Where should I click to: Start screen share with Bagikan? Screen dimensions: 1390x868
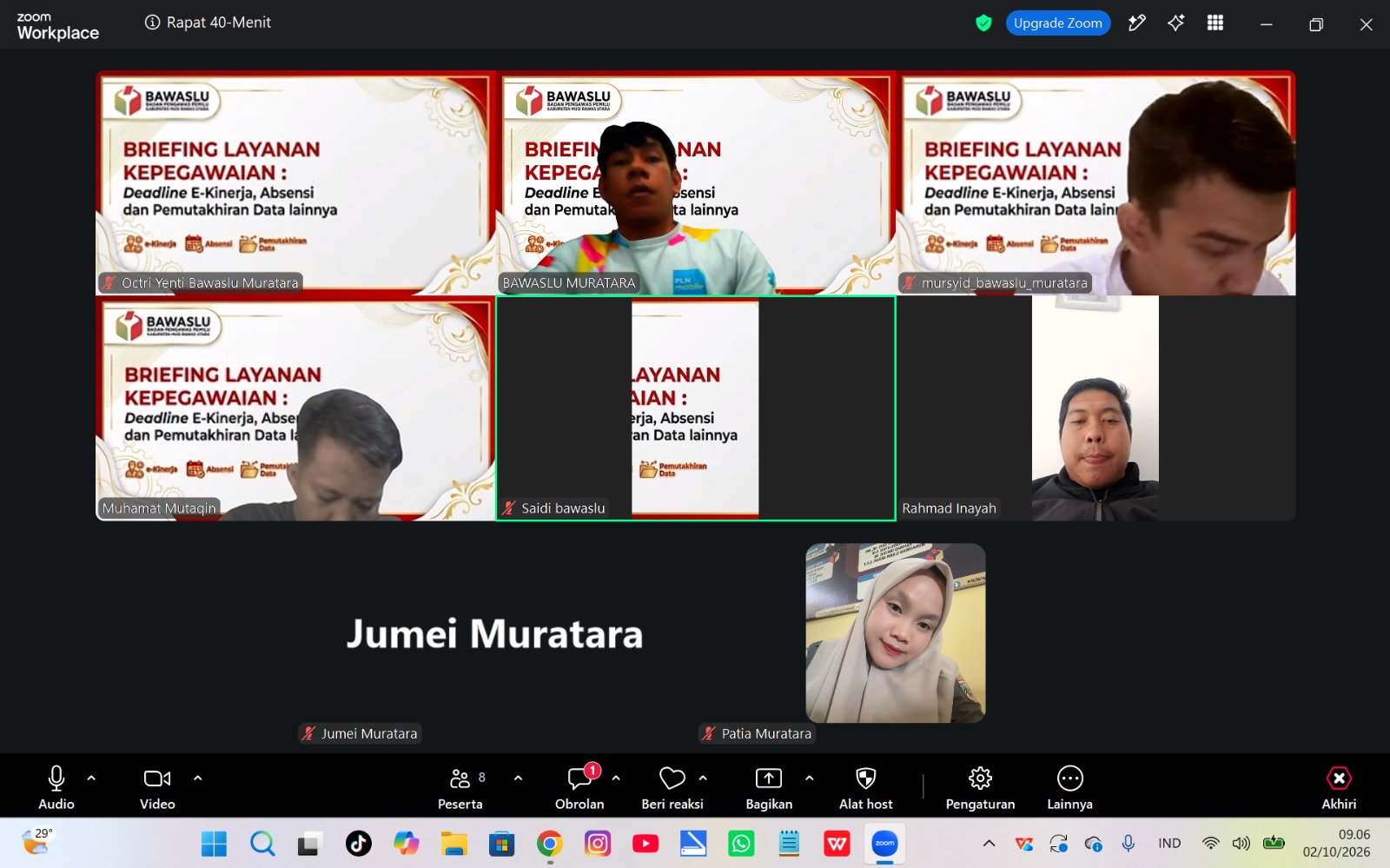tap(769, 787)
